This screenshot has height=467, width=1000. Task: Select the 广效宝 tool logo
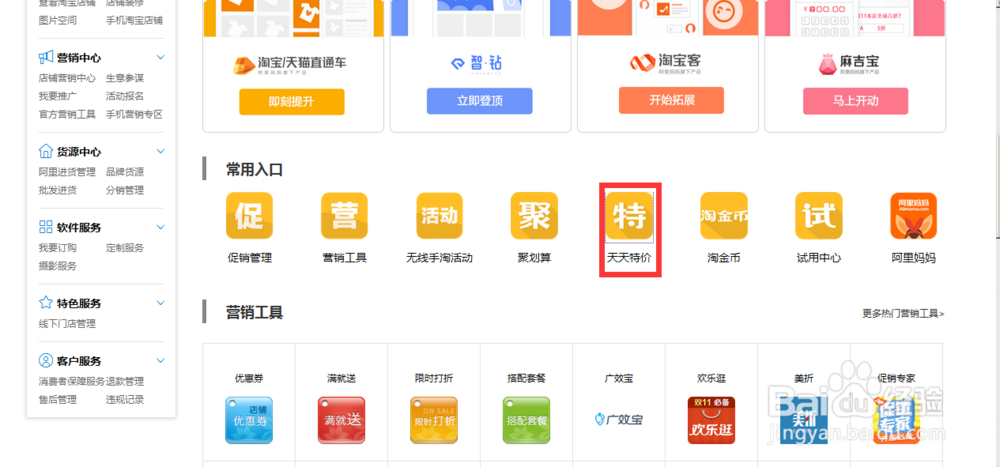[619, 419]
